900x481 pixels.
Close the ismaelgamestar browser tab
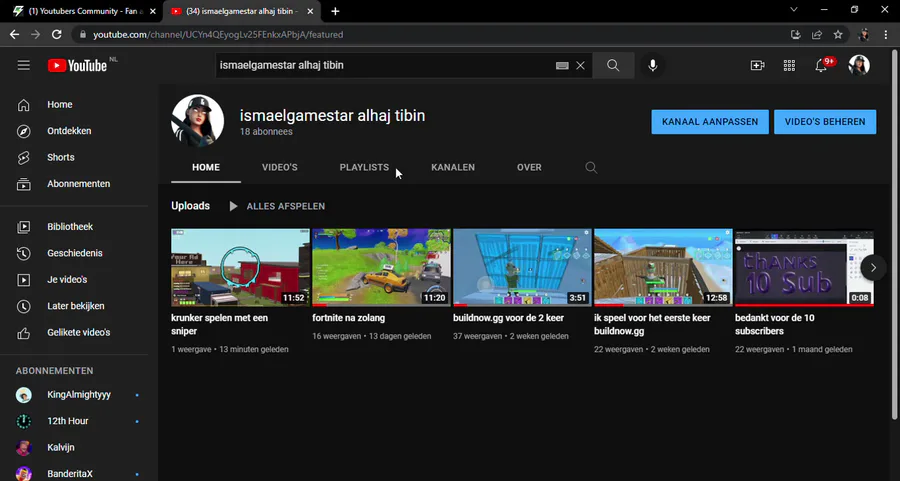[x=310, y=11]
